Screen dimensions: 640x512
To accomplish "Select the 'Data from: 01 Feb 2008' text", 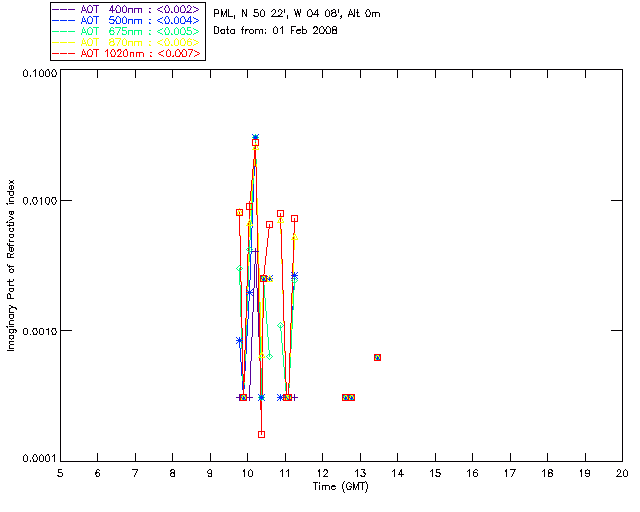I will coord(276,31).
